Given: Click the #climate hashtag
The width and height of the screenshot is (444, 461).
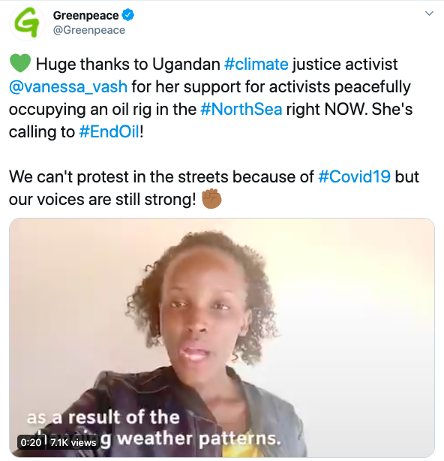Looking at the screenshot, I should point(256,64).
